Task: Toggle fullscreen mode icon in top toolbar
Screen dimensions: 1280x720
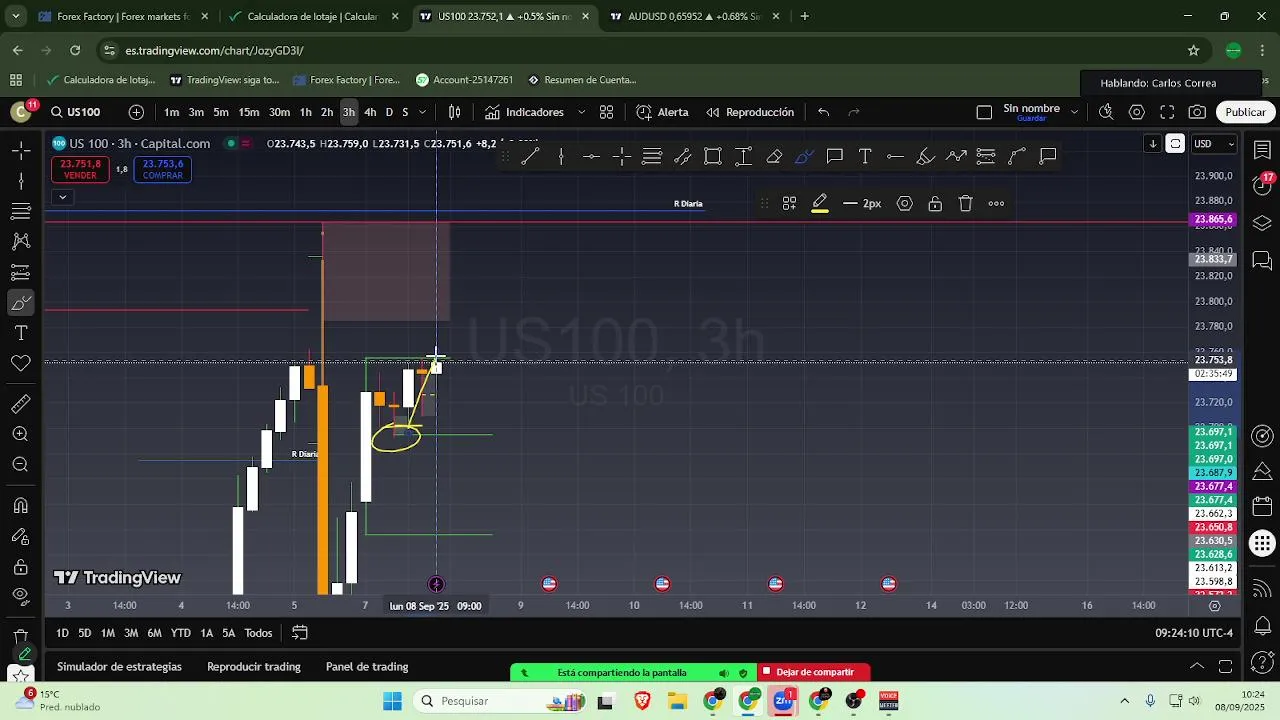Action: pyautogui.click(x=1167, y=112)
